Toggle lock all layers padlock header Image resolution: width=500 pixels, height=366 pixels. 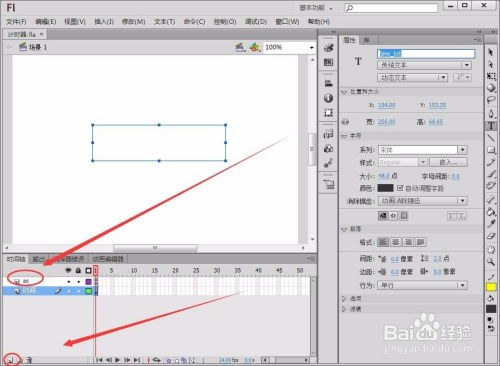(78, 270)
